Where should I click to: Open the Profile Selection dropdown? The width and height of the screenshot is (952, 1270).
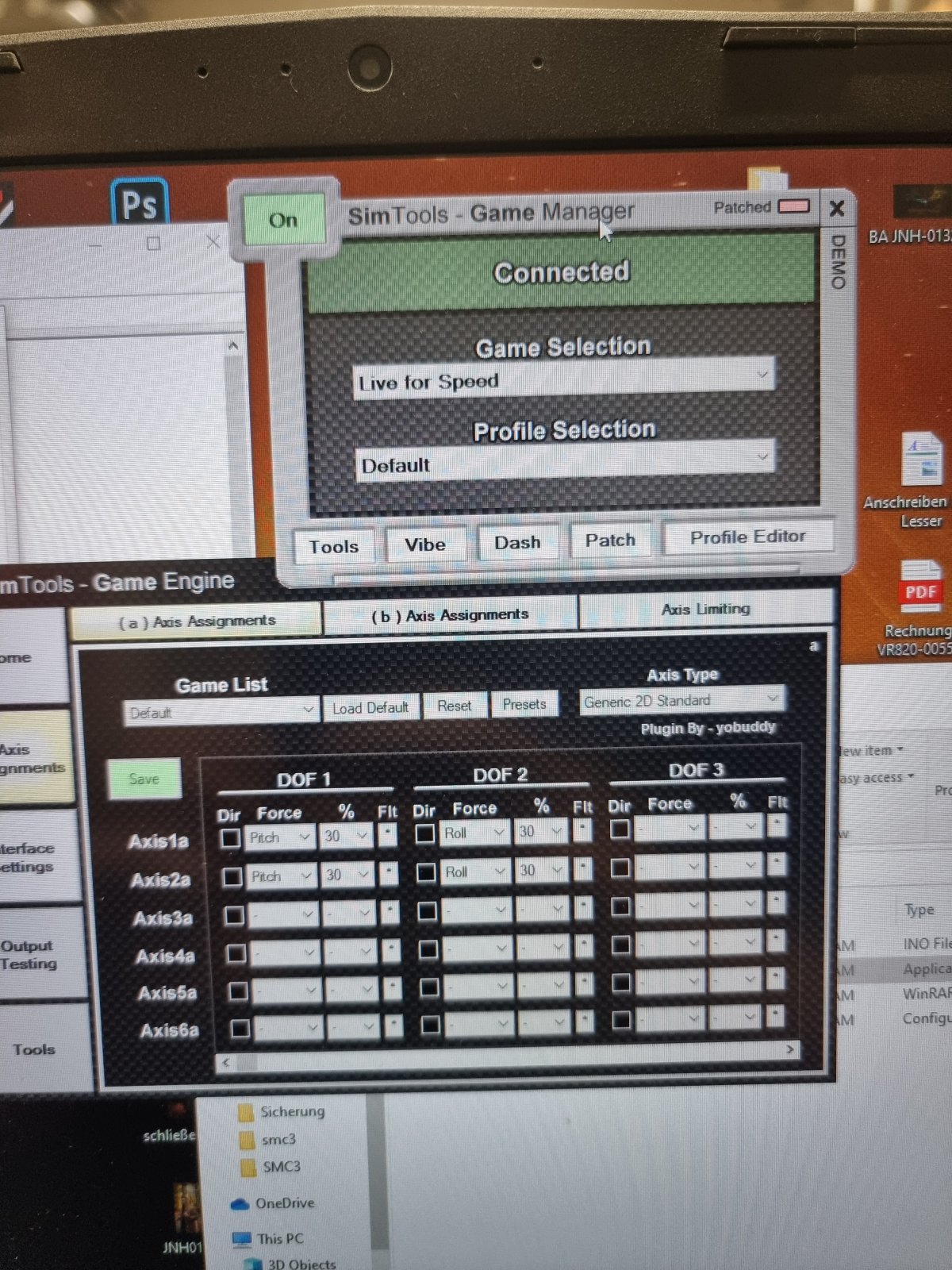(x=564, y=461)
